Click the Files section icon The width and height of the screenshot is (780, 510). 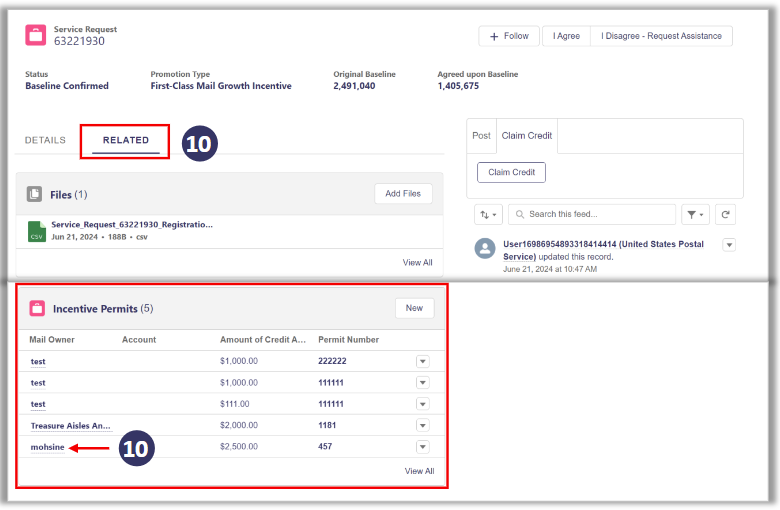pos(35,194)
